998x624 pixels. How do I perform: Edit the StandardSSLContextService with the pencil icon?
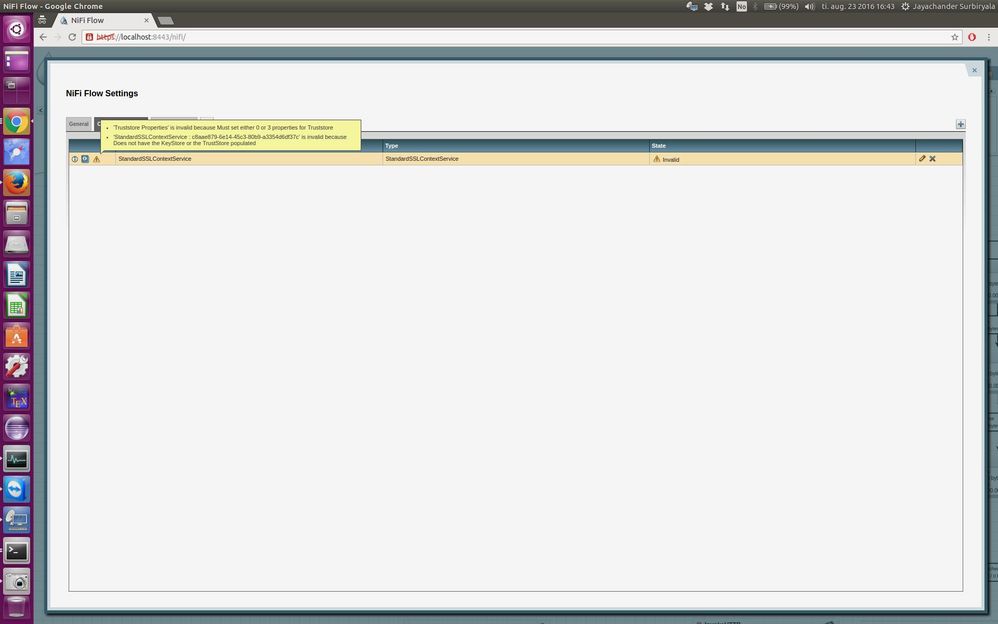click(922, 159)
